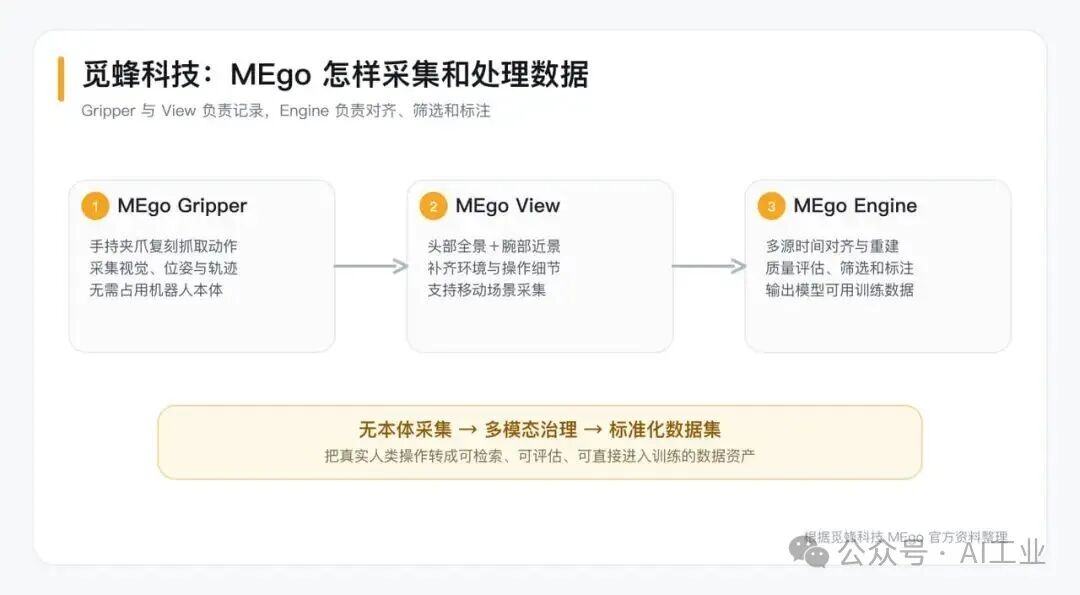Image resolution: width=1080 pixels, height=595 pixels.
Task: Click banner text 把真实人类操作转成可检索
Action: coord(539,456)
